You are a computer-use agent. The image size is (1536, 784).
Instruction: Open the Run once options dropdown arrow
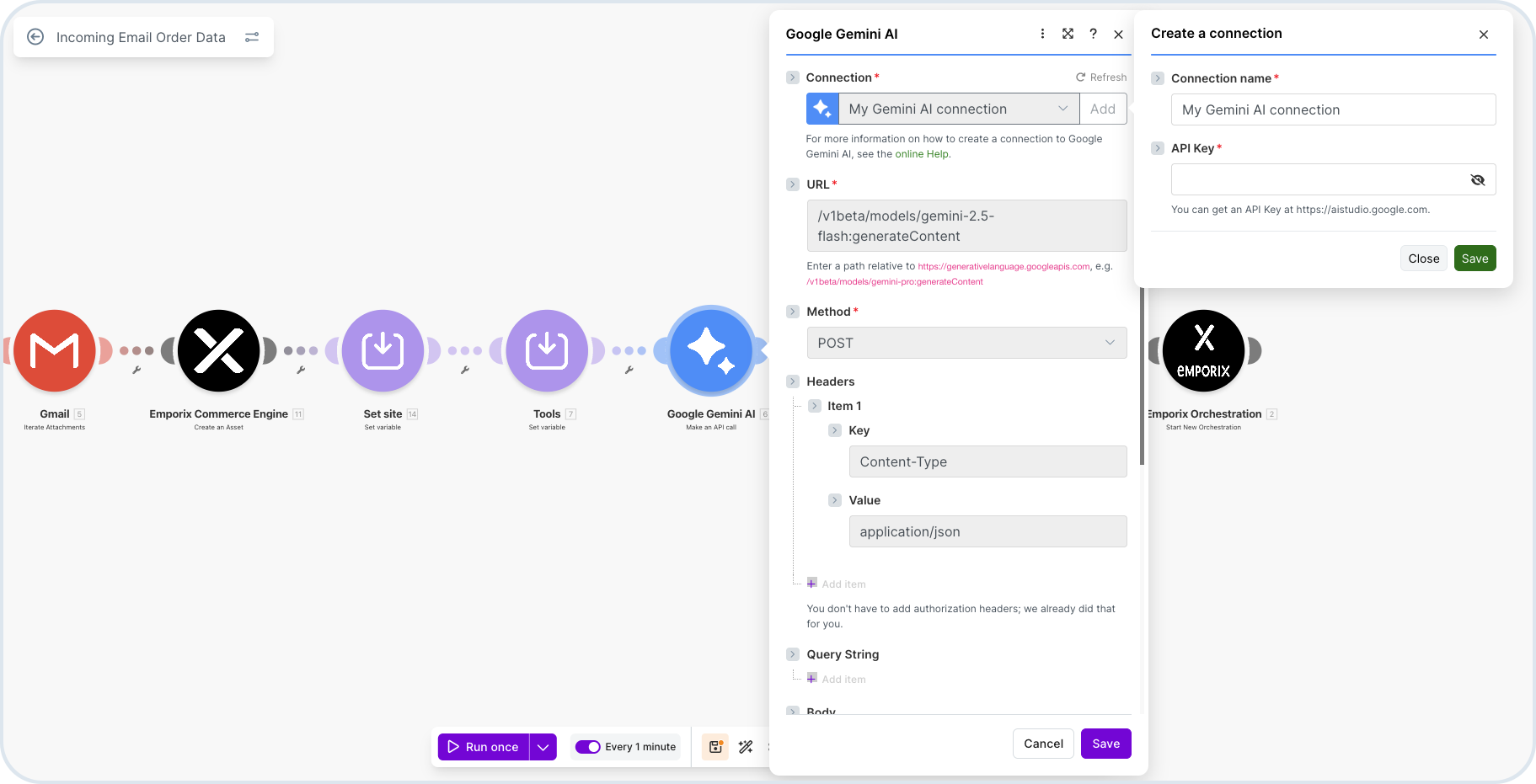543,747
